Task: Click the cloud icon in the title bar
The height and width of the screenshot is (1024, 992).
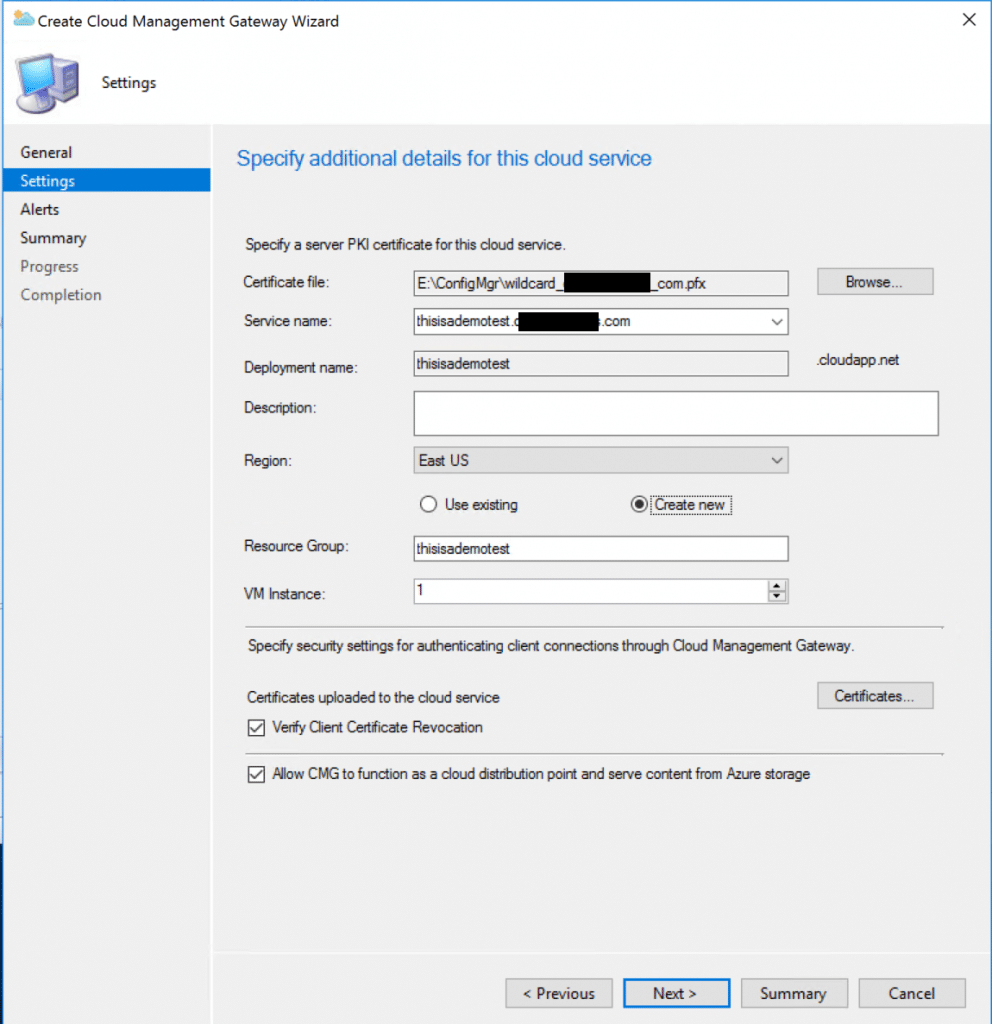Action: (25, 19)
